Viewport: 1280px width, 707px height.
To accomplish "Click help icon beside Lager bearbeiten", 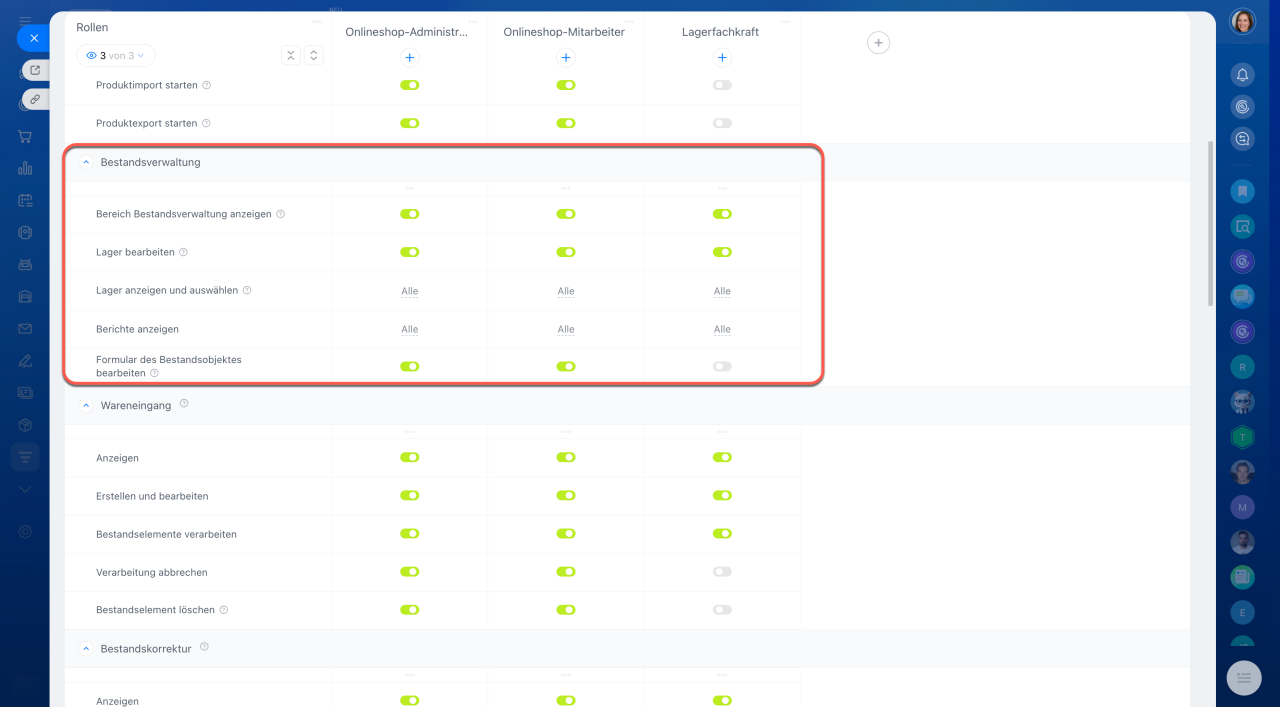I will coord(183,252).
